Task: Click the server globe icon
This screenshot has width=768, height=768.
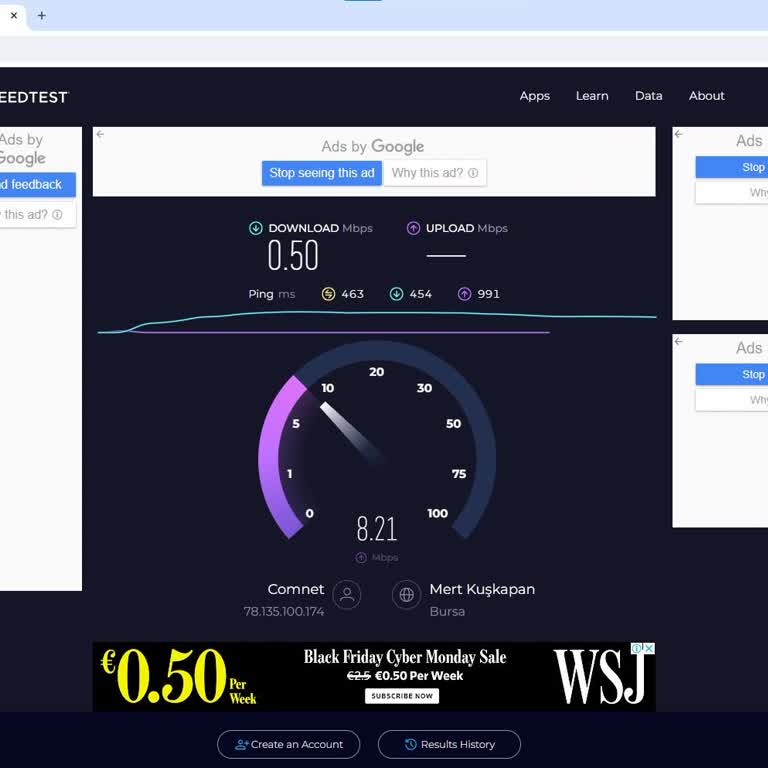Action: coord(407,595)
